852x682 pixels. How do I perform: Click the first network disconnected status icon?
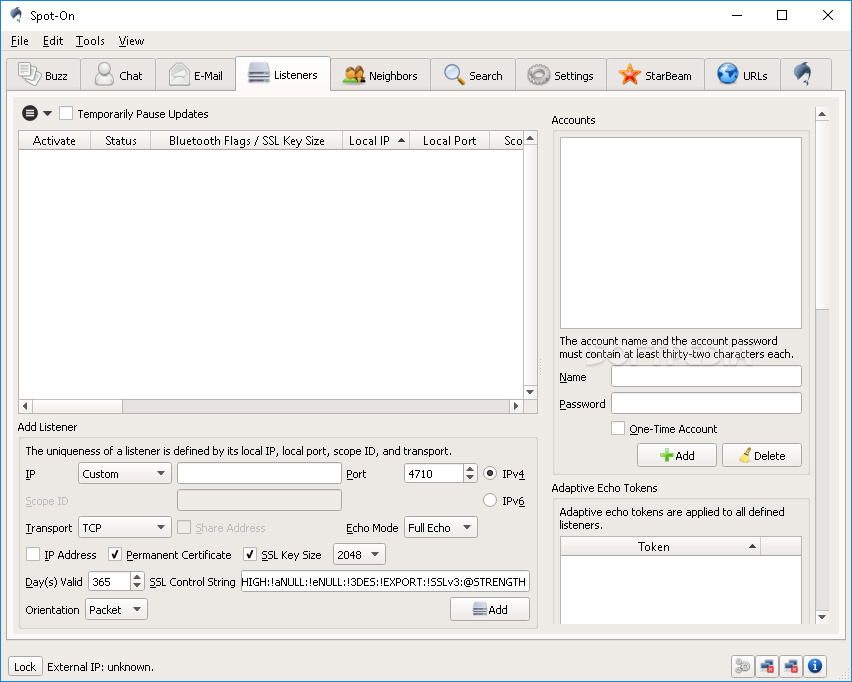point(767,666)
